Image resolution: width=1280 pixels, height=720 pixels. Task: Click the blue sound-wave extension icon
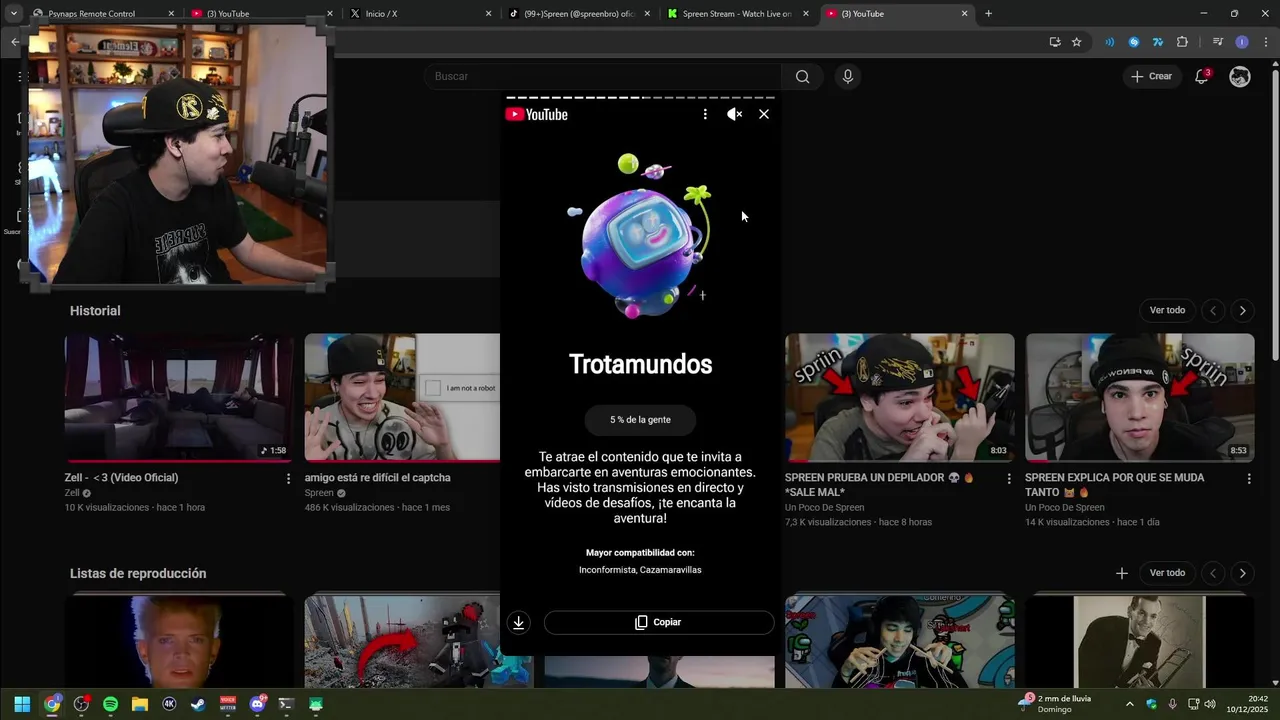pos(1109,42)
